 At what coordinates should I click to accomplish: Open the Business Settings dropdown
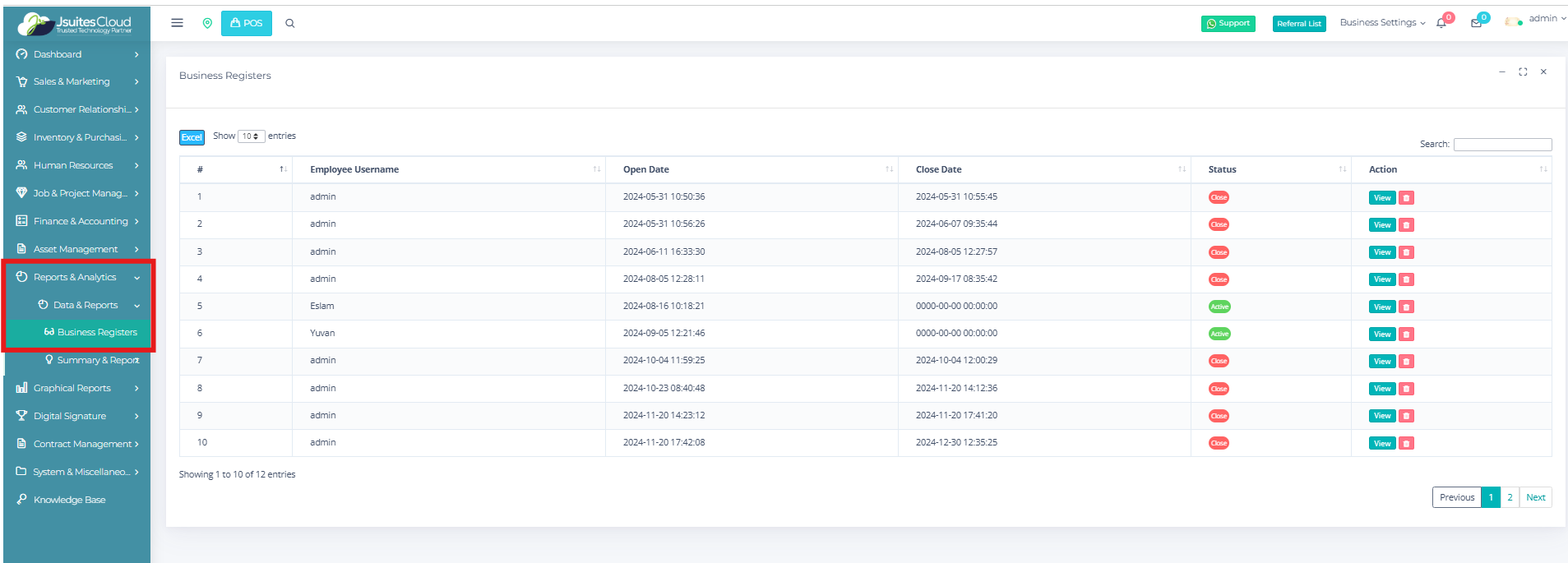click(x=1382, y=23)
